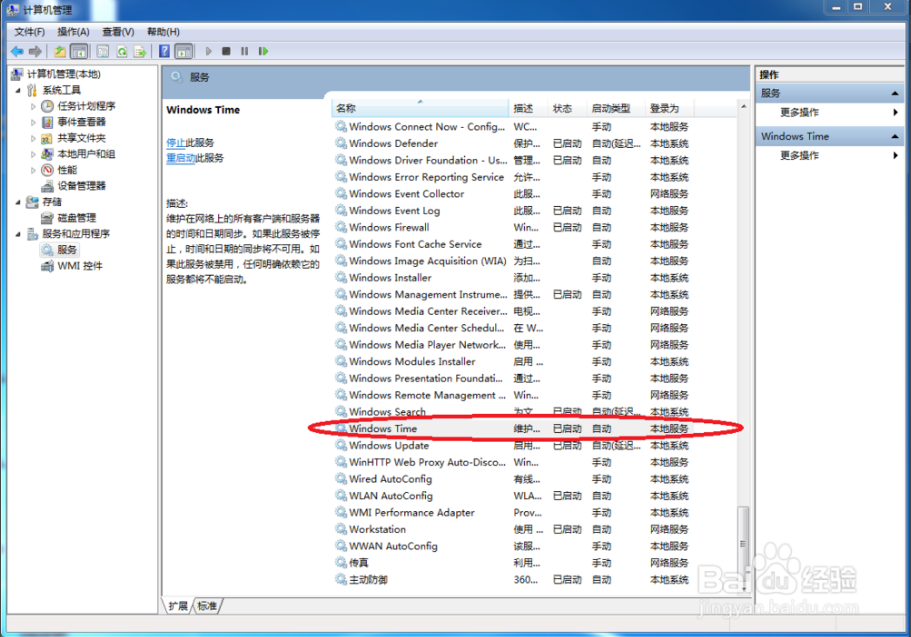Click the Up one level folder icon
911x637 pixels.
click(60, 52)
